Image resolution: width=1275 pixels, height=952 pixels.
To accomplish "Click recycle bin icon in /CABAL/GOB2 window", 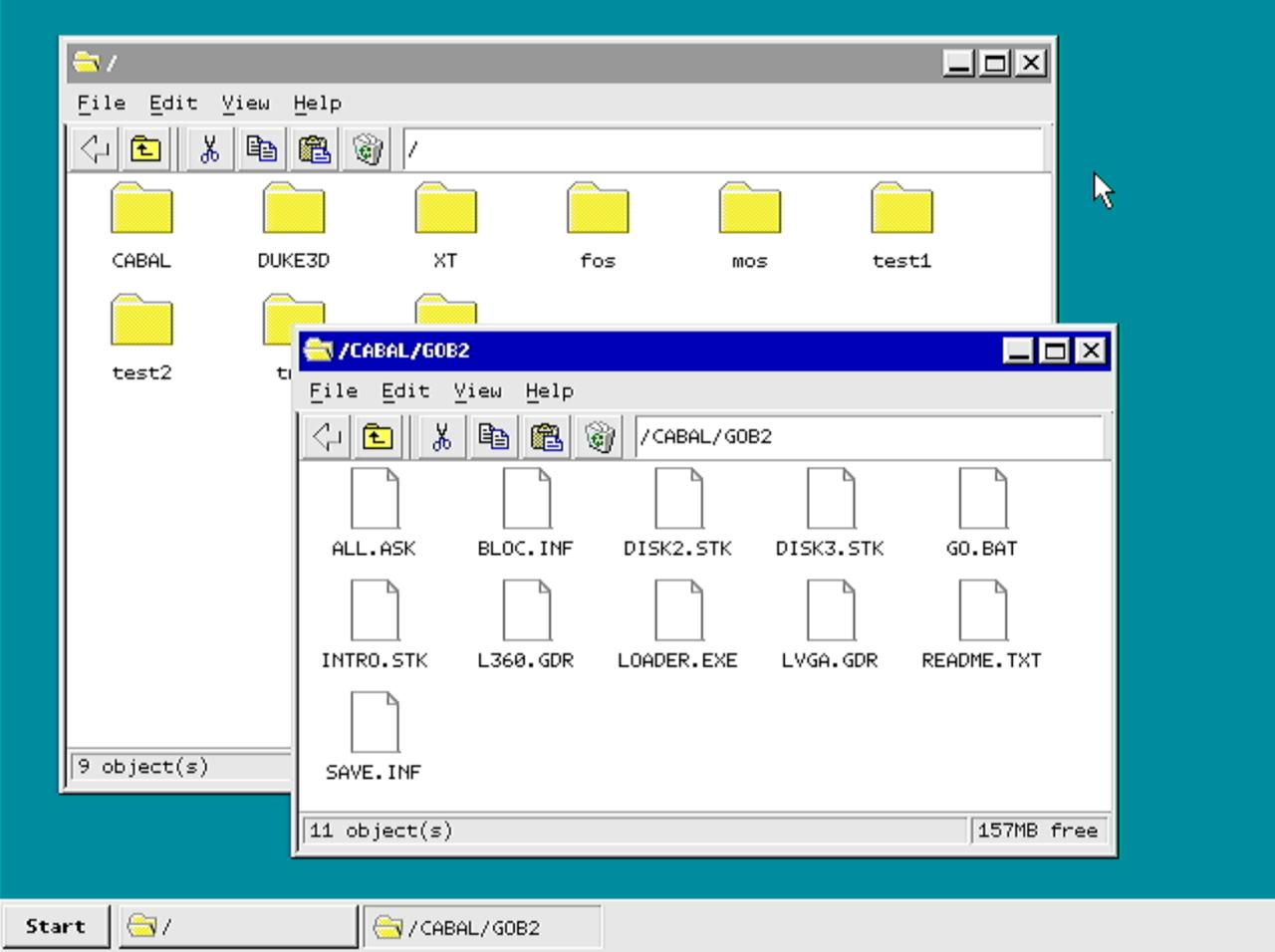I will click(600, 437).
